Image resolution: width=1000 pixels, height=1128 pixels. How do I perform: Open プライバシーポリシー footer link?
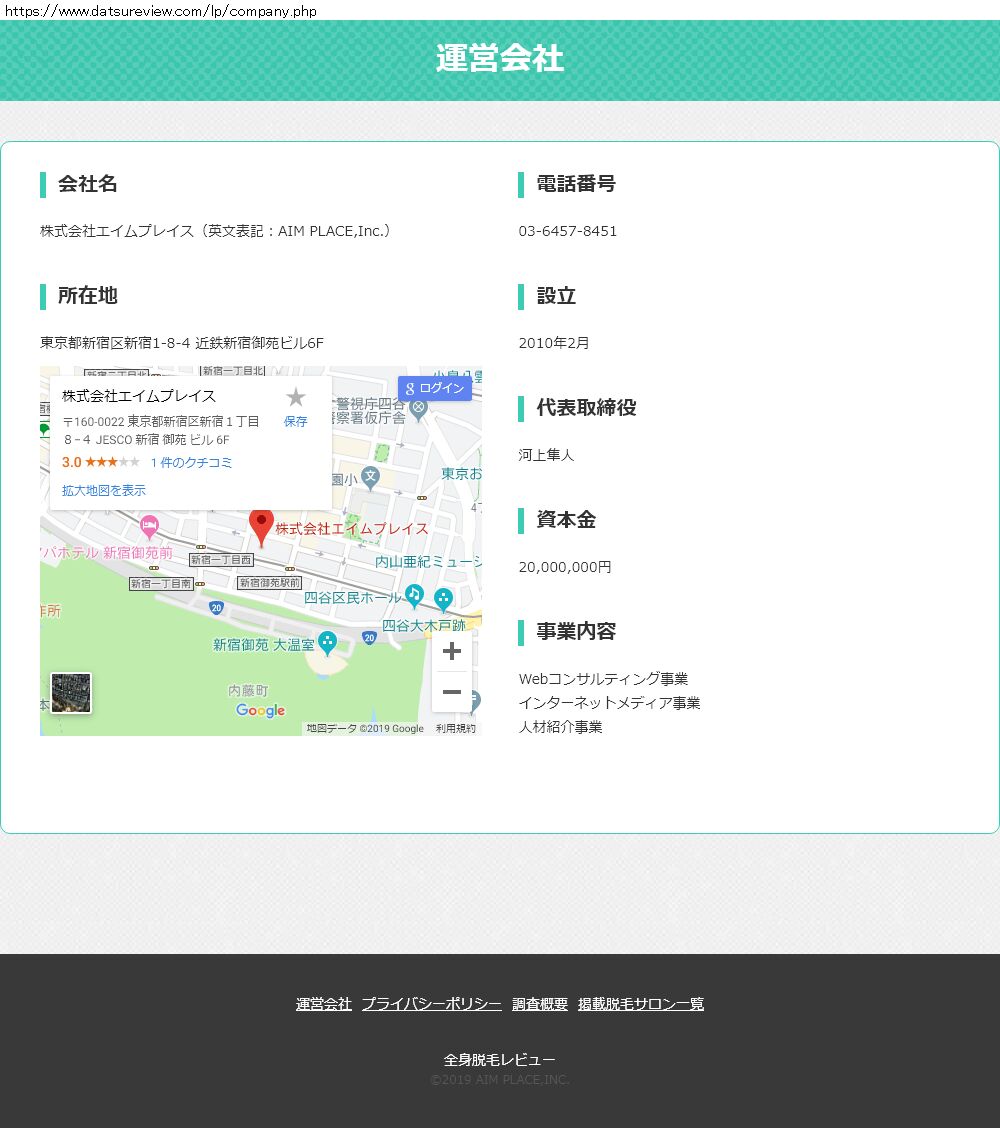click(x=431, y=1004)
